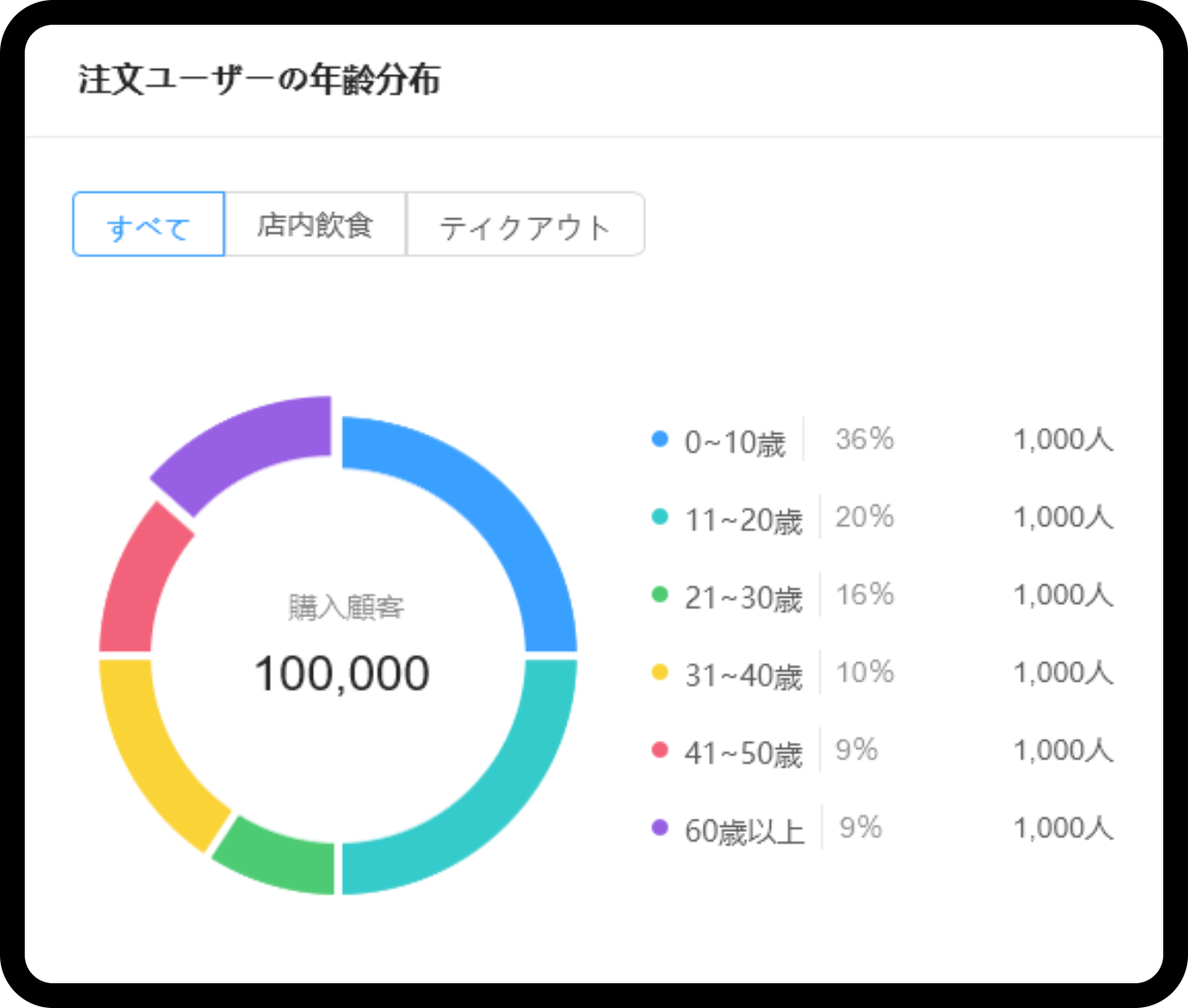Toggle the 0~10歳 legend label
Screen dimensions: 1188x1008
pyautogui.click(x=735, y=441)
